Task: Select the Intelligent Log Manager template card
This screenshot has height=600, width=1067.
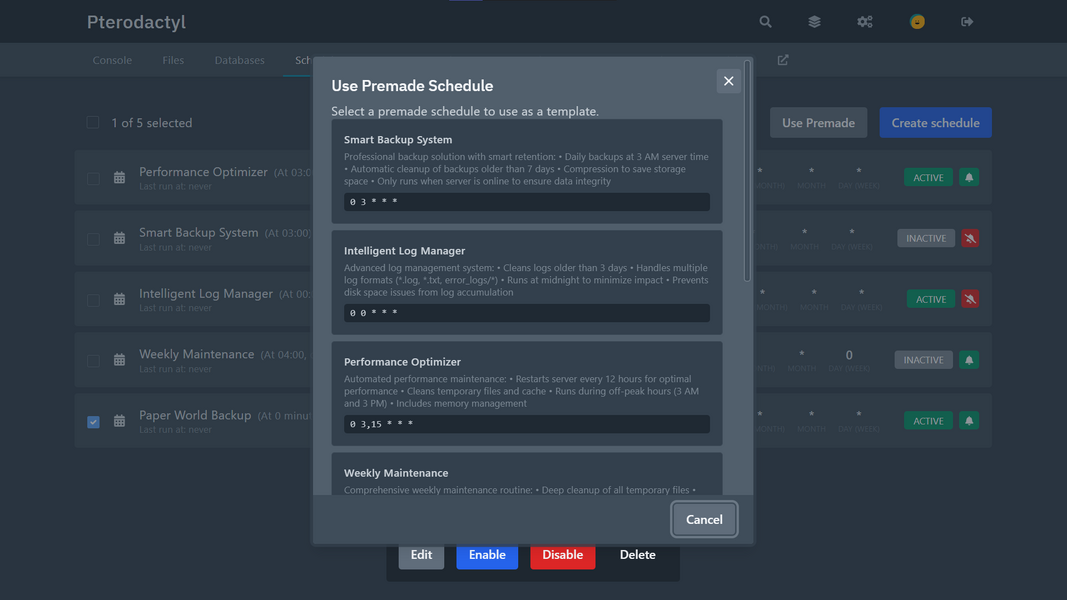Action: click(527, 282)
